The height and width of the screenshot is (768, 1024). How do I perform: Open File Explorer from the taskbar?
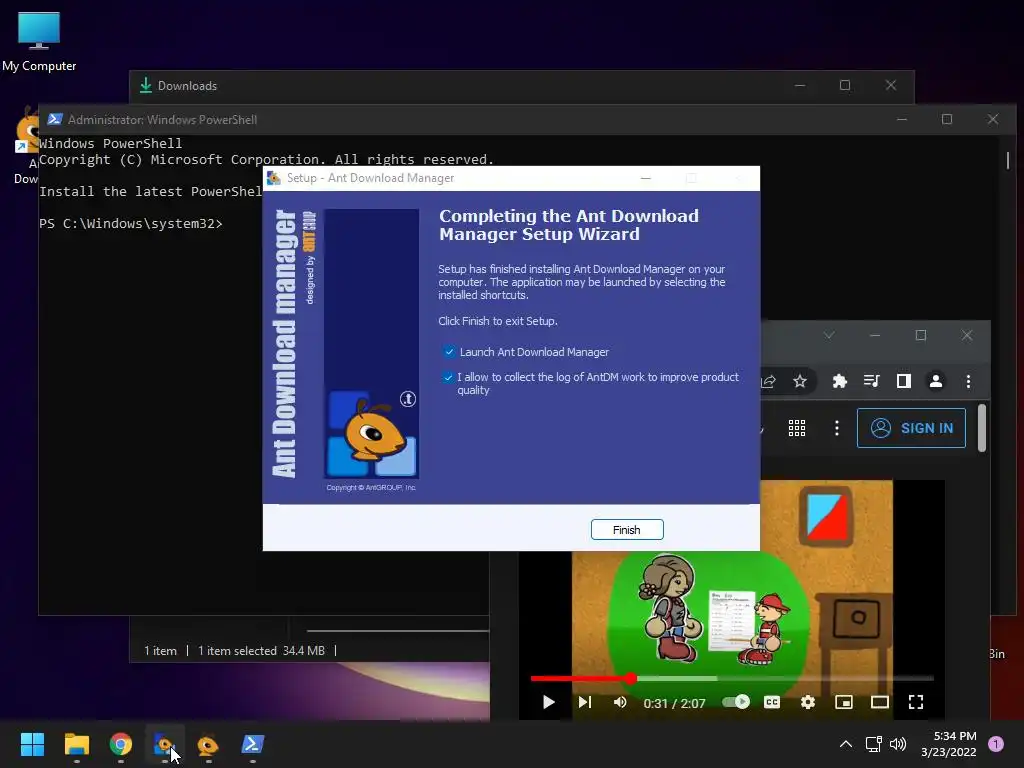(76, 744)
